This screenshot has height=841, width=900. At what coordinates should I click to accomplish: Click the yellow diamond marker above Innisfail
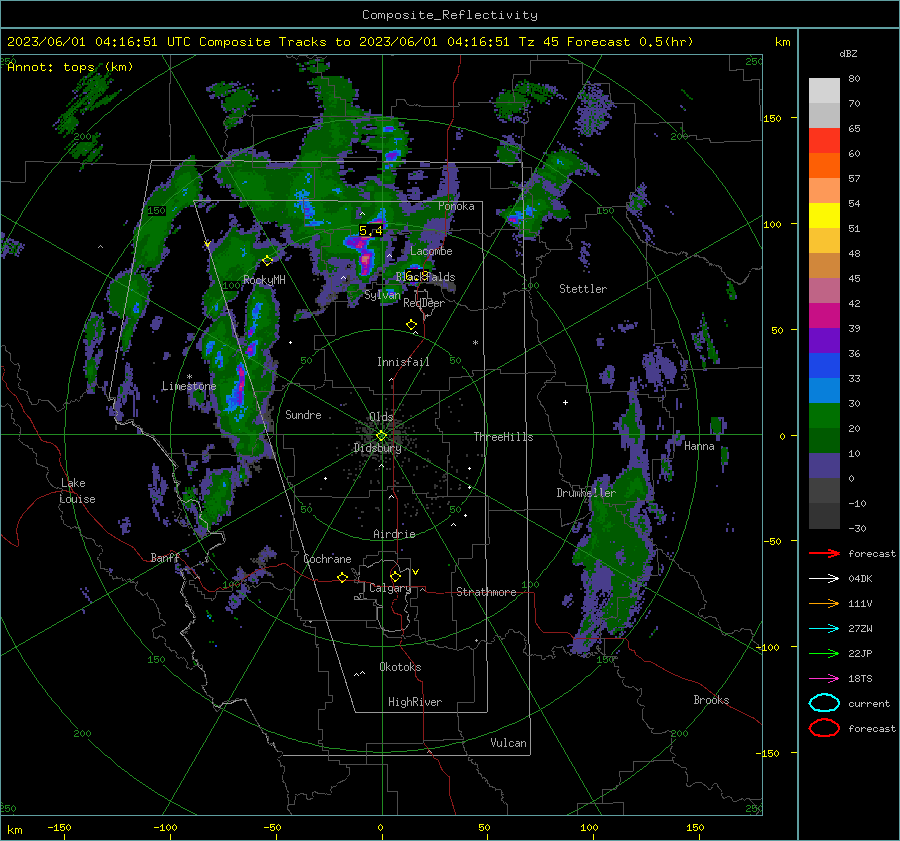411,325
